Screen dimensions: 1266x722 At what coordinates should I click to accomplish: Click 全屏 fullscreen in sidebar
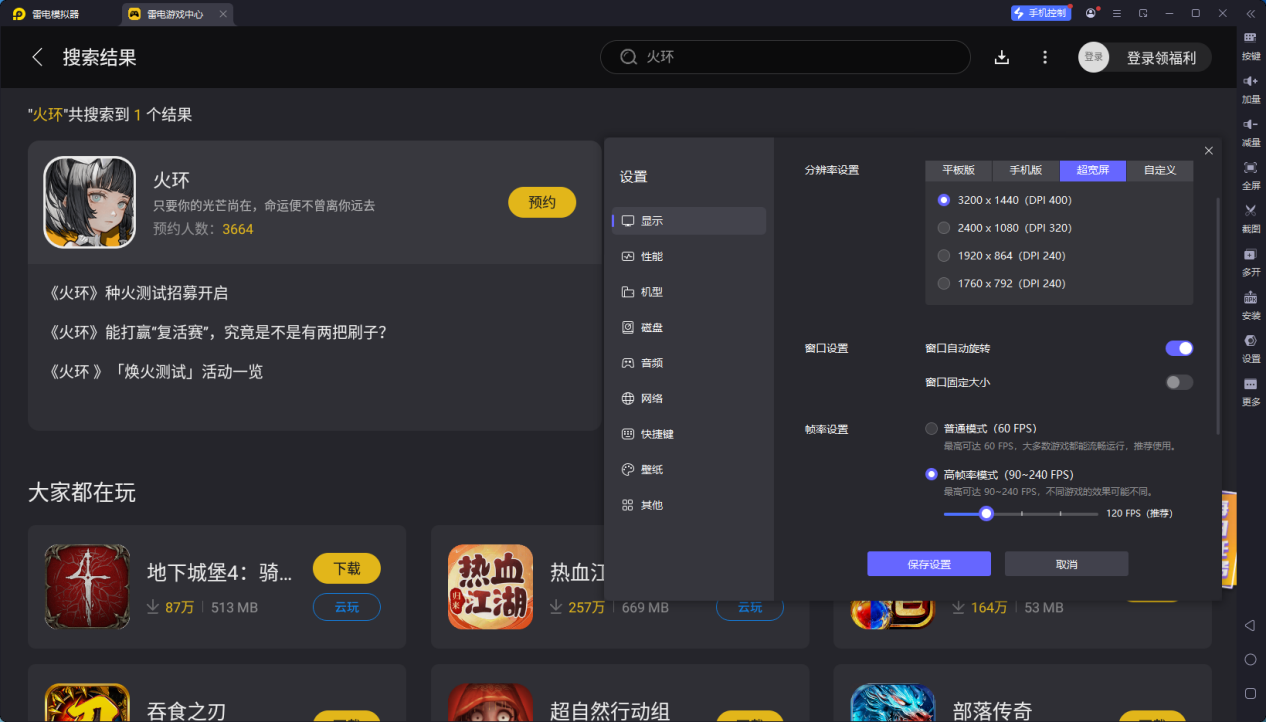point(1251,175)
